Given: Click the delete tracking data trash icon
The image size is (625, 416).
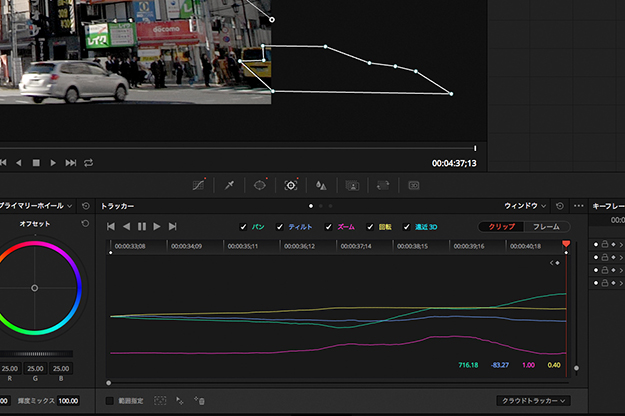Looking at the screenshot, I should [200, 400].
